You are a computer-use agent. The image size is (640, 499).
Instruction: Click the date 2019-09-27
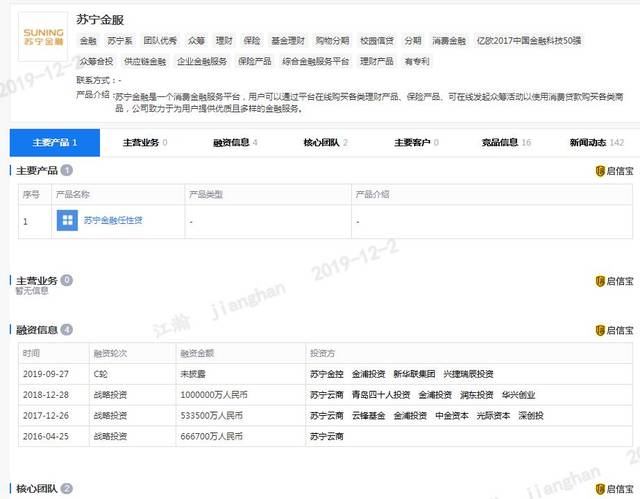(x=46, y=374)
